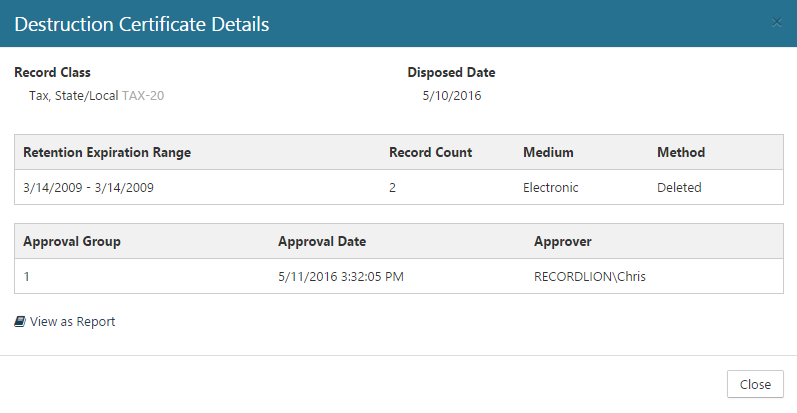Click the Electronic medium cell
The height and width of the screenshot is (413, 797).
click(551, 187)
